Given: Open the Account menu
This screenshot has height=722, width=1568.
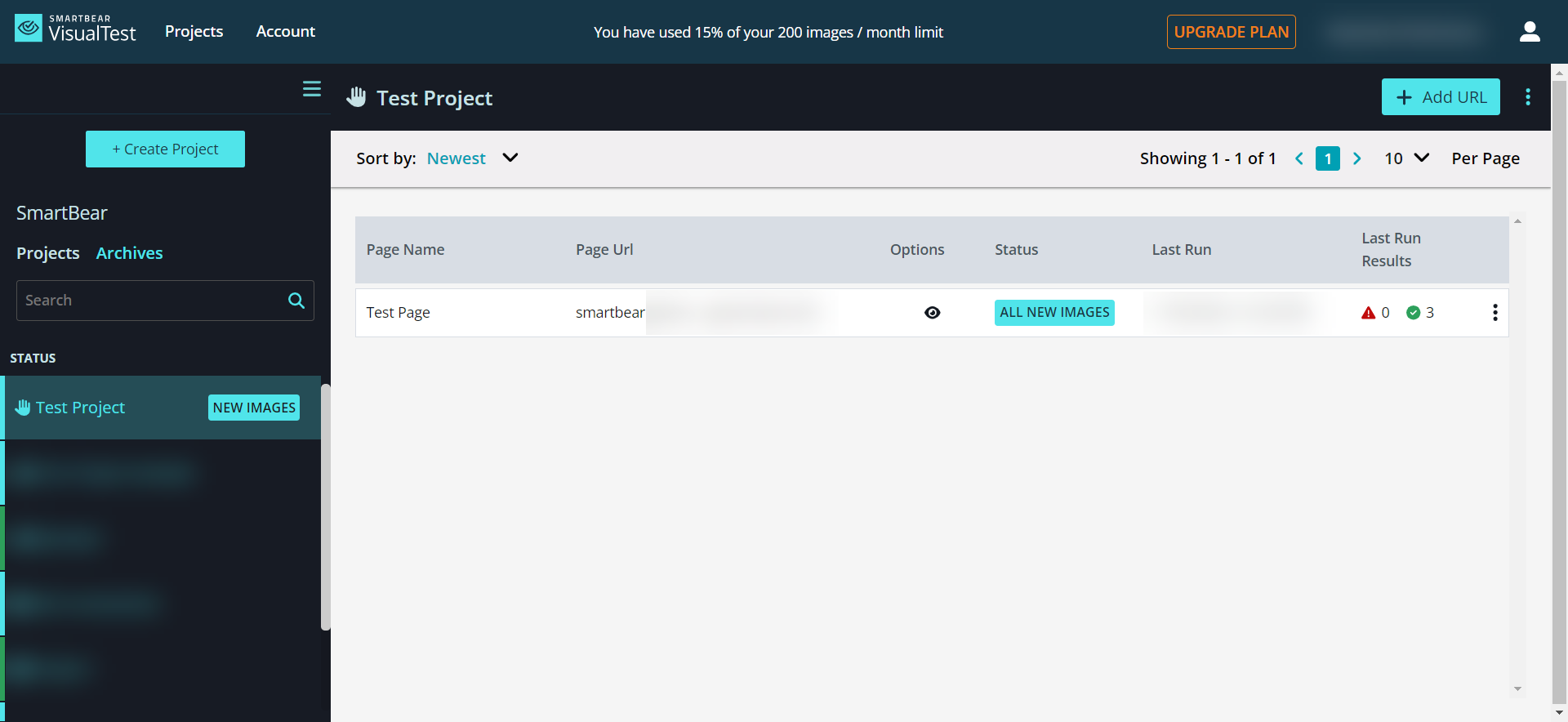Looking at the screenshot, I should point(285,31).
